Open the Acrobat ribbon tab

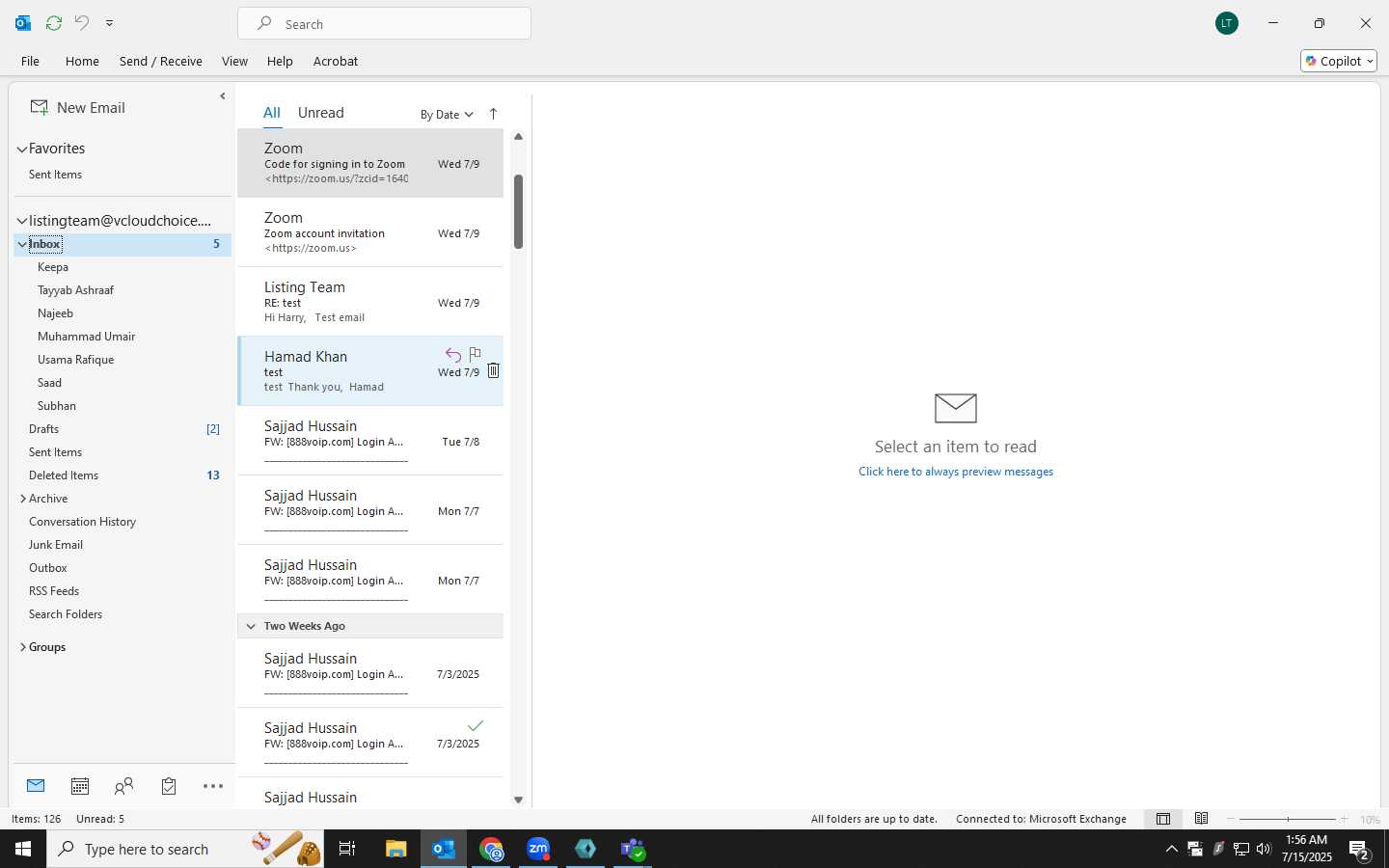[336, 61]
